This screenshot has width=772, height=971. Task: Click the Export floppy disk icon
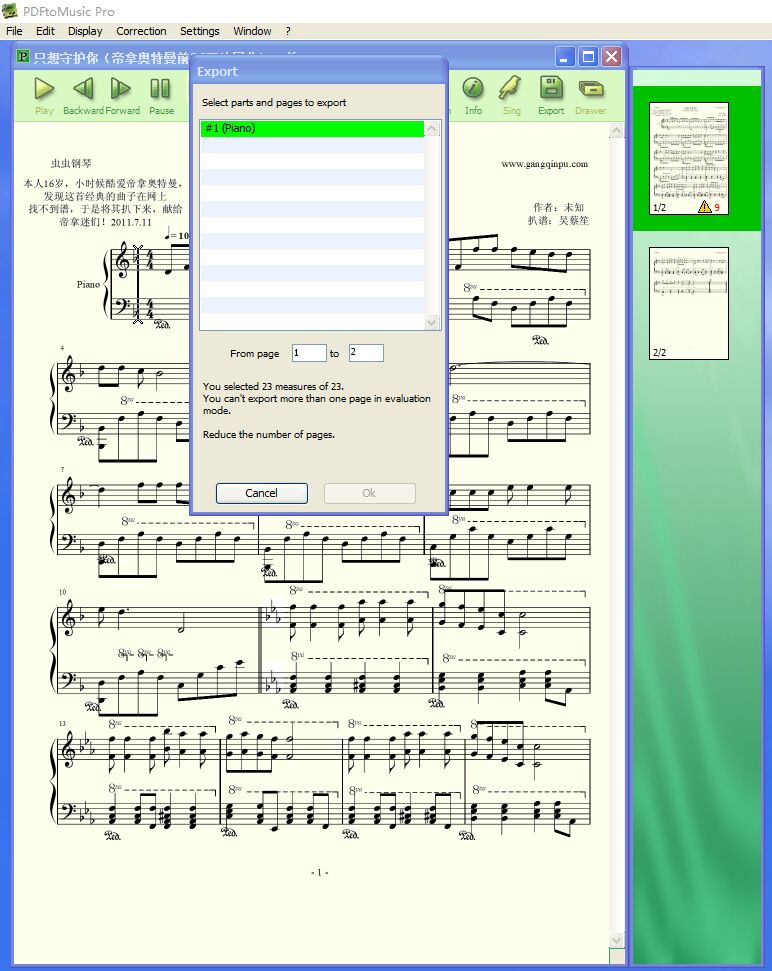[550, 88]
